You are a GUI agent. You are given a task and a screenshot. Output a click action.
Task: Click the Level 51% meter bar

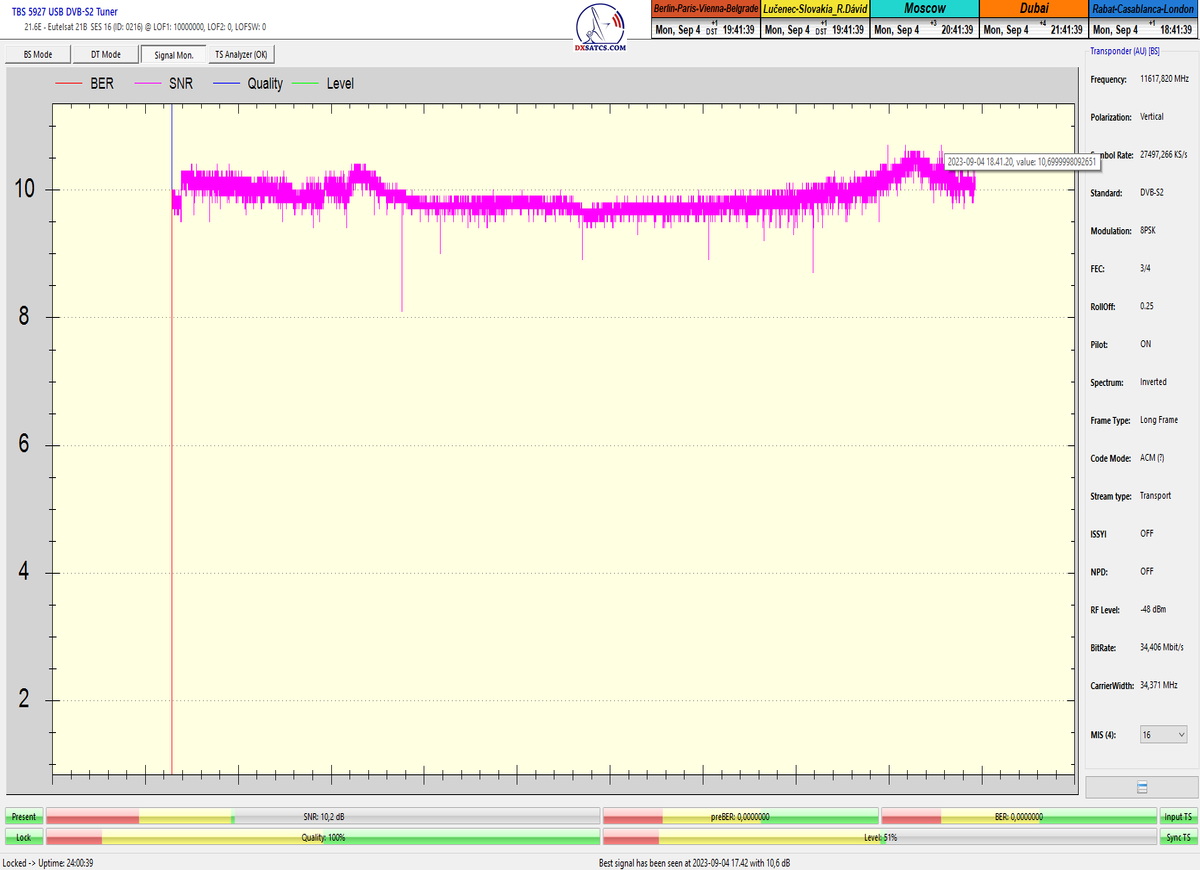tap(878, 836)
